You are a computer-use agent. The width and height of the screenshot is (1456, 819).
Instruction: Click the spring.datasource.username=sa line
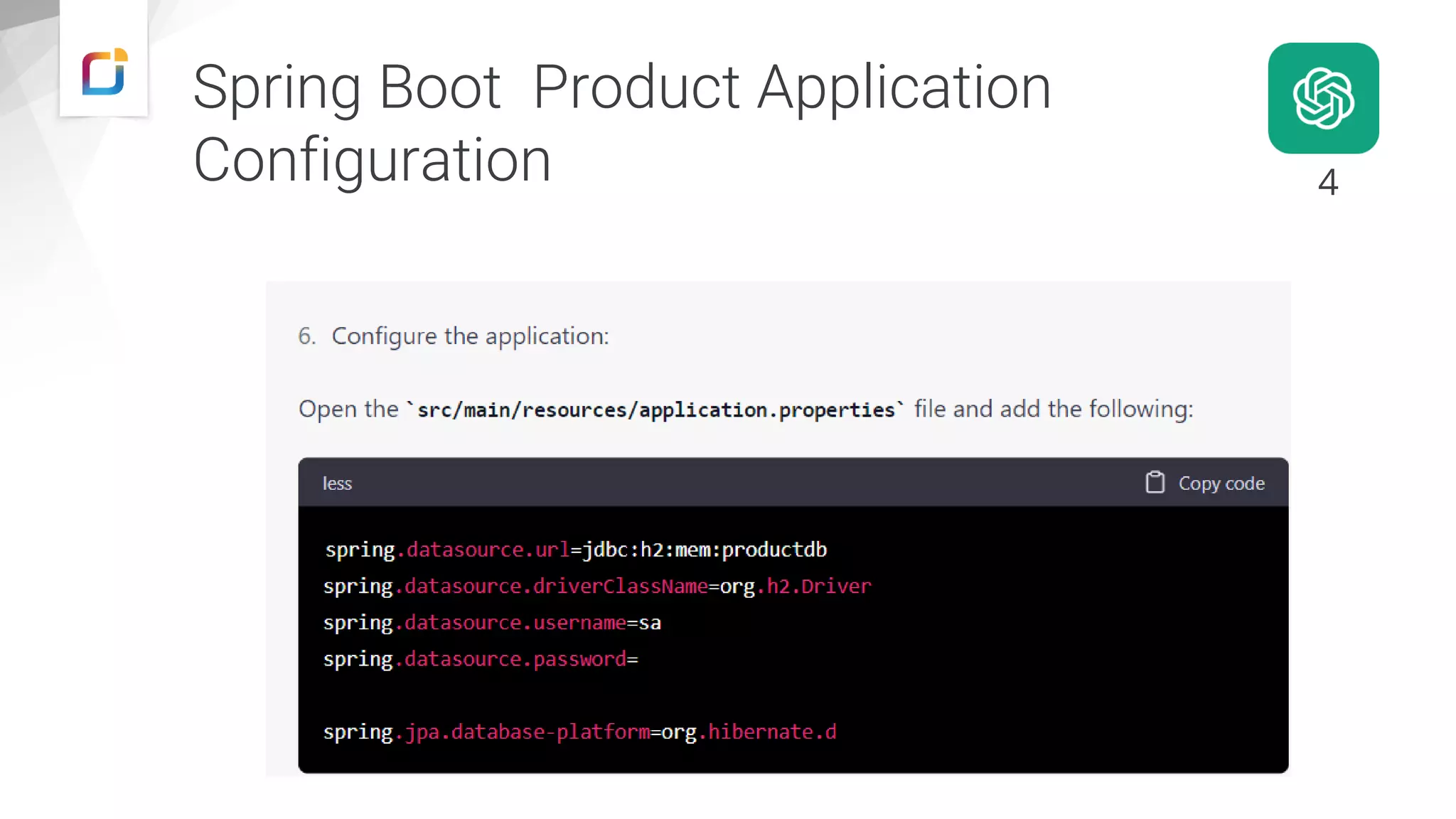492,623
